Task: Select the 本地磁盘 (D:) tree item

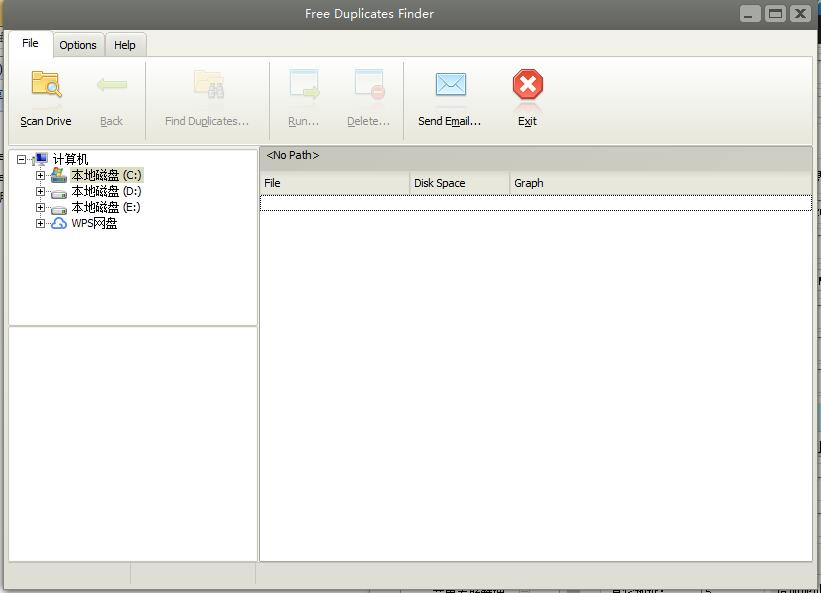Action: pyautogui.click(x=103, y=190)
